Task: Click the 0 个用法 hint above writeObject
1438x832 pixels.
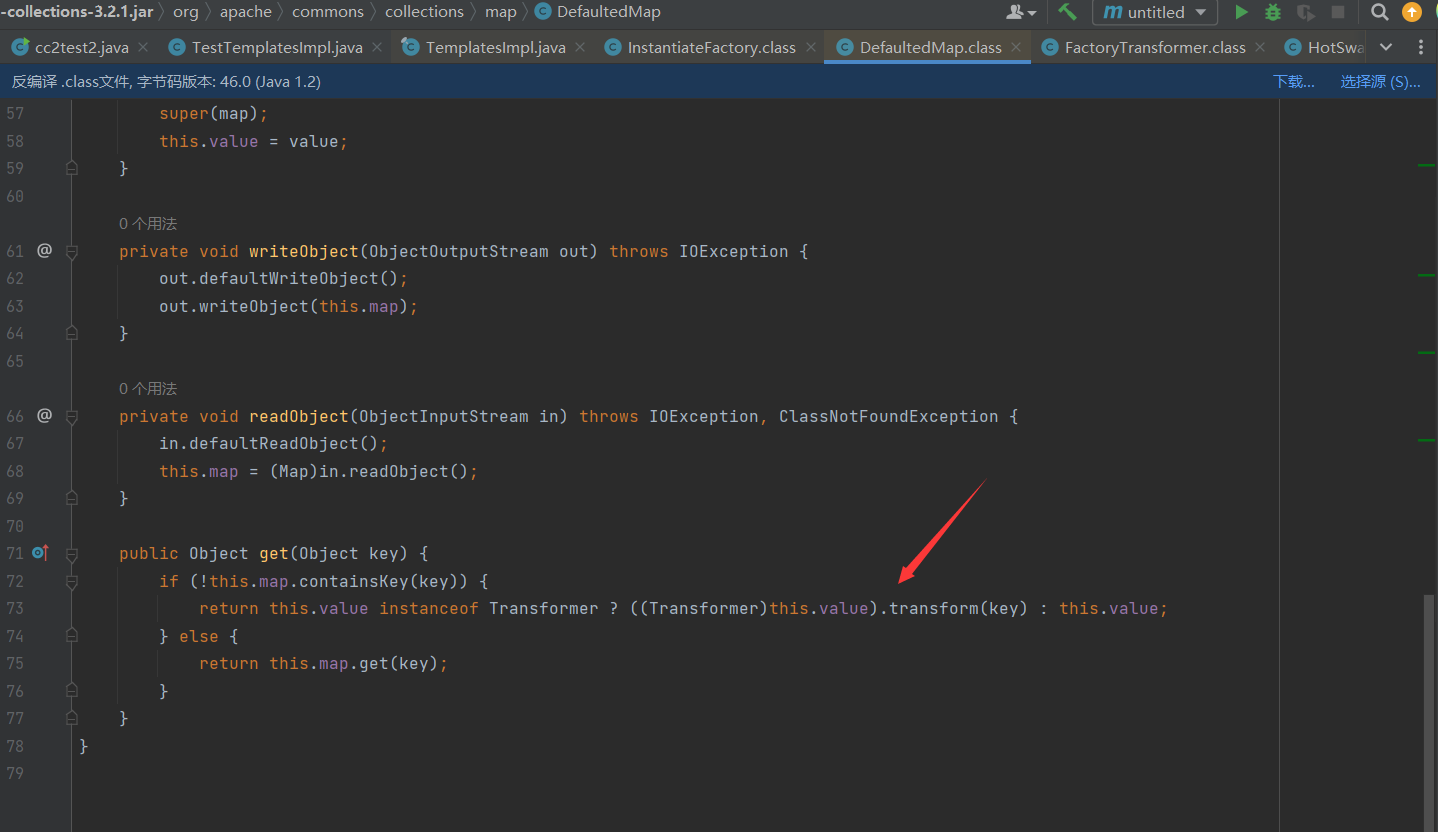Action: pyautogui.click(x=148, y=223)
